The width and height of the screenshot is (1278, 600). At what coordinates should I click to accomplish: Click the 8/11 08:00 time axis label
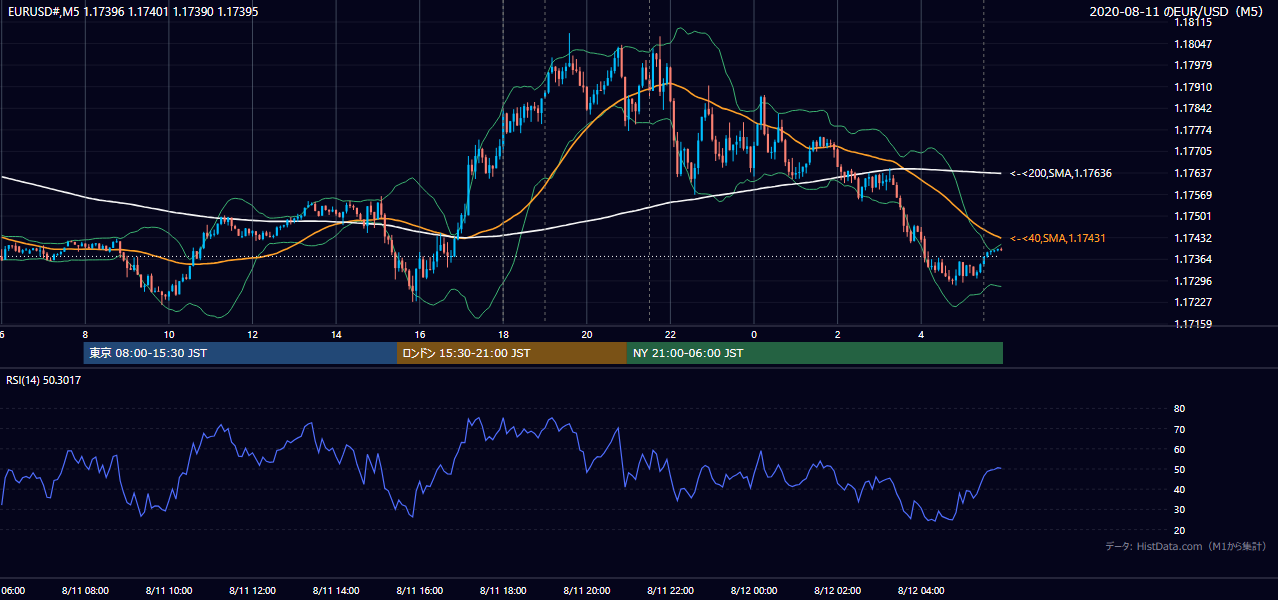[x=85, y=590]
